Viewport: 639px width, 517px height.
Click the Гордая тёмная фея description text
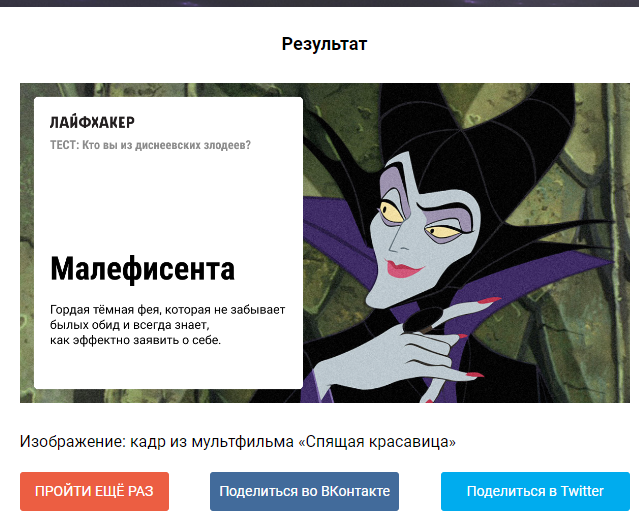tap(167, 325)
